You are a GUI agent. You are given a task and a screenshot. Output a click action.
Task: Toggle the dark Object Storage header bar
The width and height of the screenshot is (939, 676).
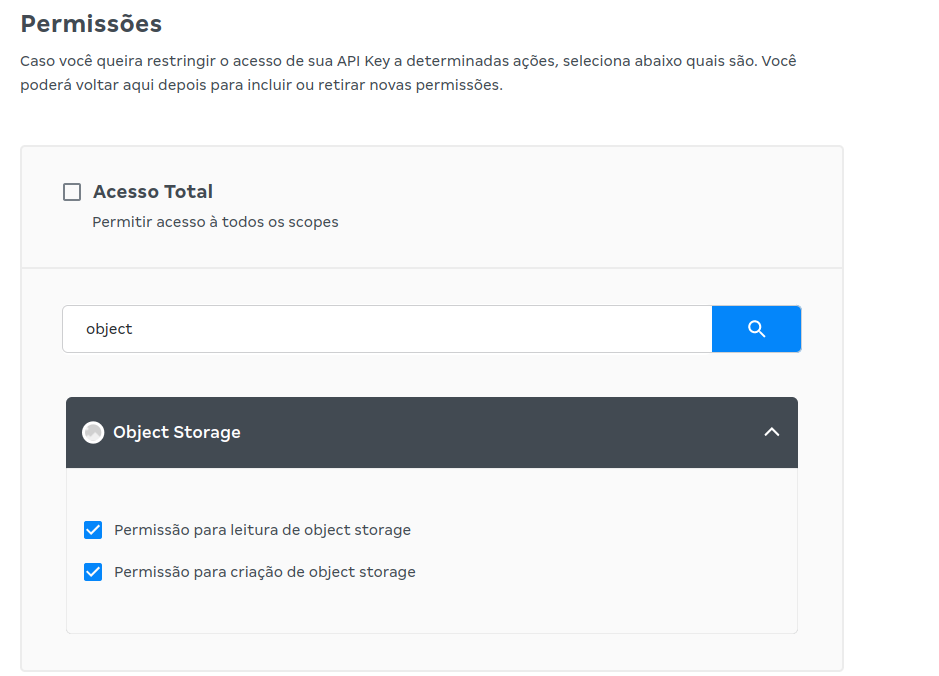432,432
